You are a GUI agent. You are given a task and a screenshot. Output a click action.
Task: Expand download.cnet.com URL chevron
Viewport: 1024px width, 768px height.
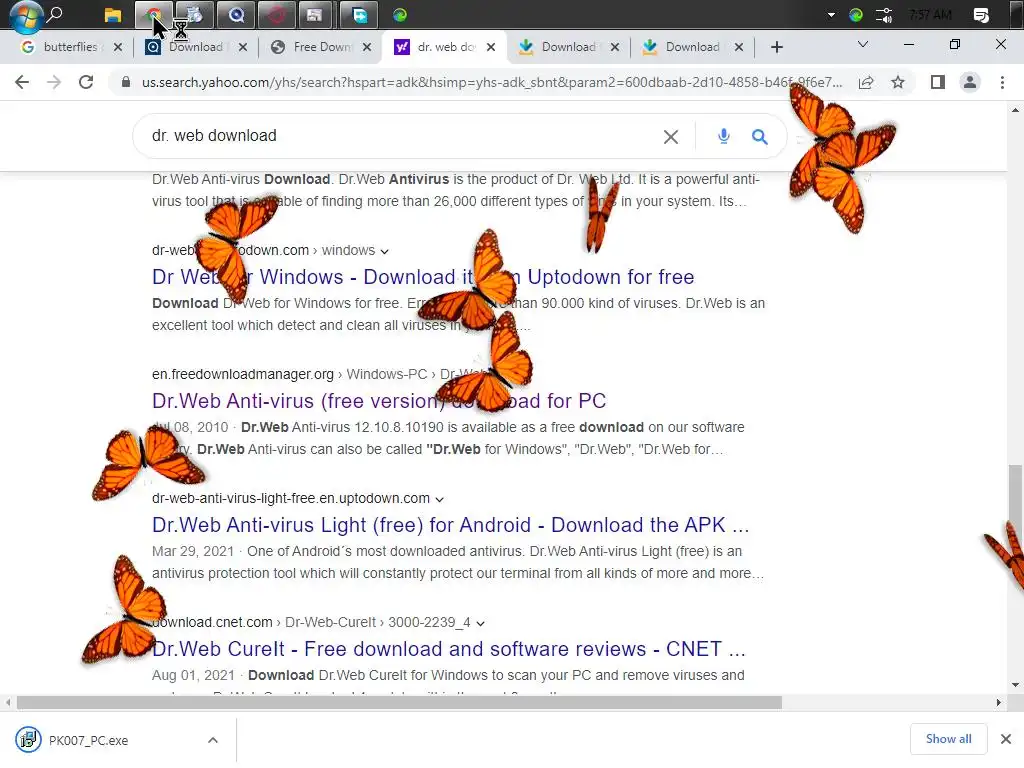pyautogui.click(x=481, y=624)
